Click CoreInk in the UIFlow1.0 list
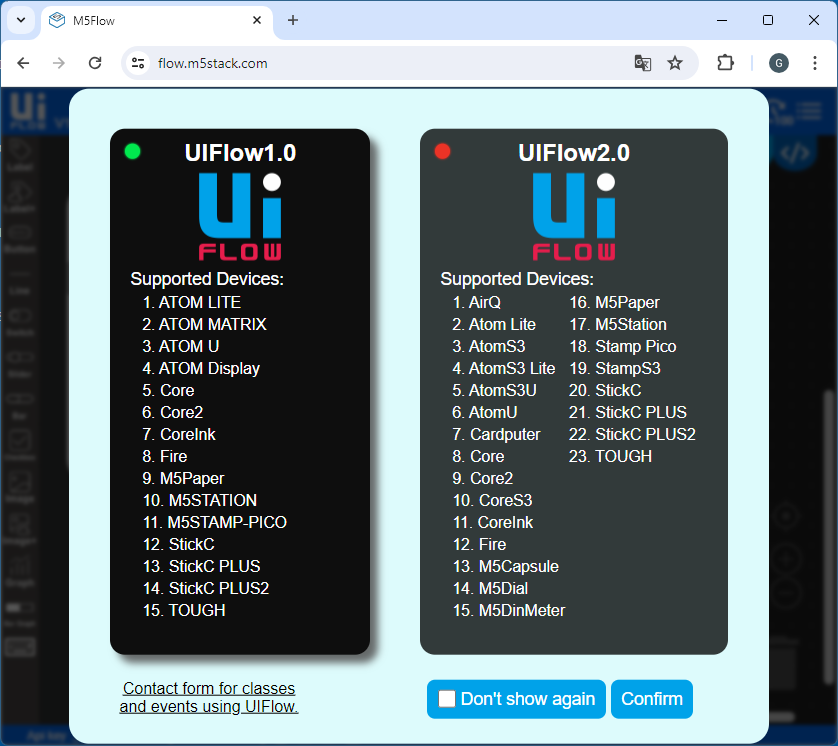Viewport: 838px width, 746px height. (x=188, y=434)
